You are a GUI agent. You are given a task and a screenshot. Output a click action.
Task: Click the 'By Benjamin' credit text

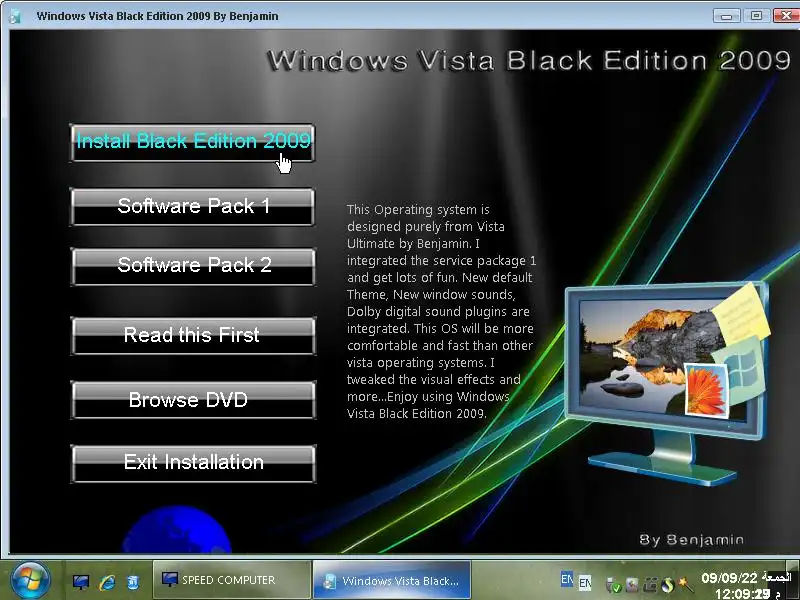click(x=691, y=540)
